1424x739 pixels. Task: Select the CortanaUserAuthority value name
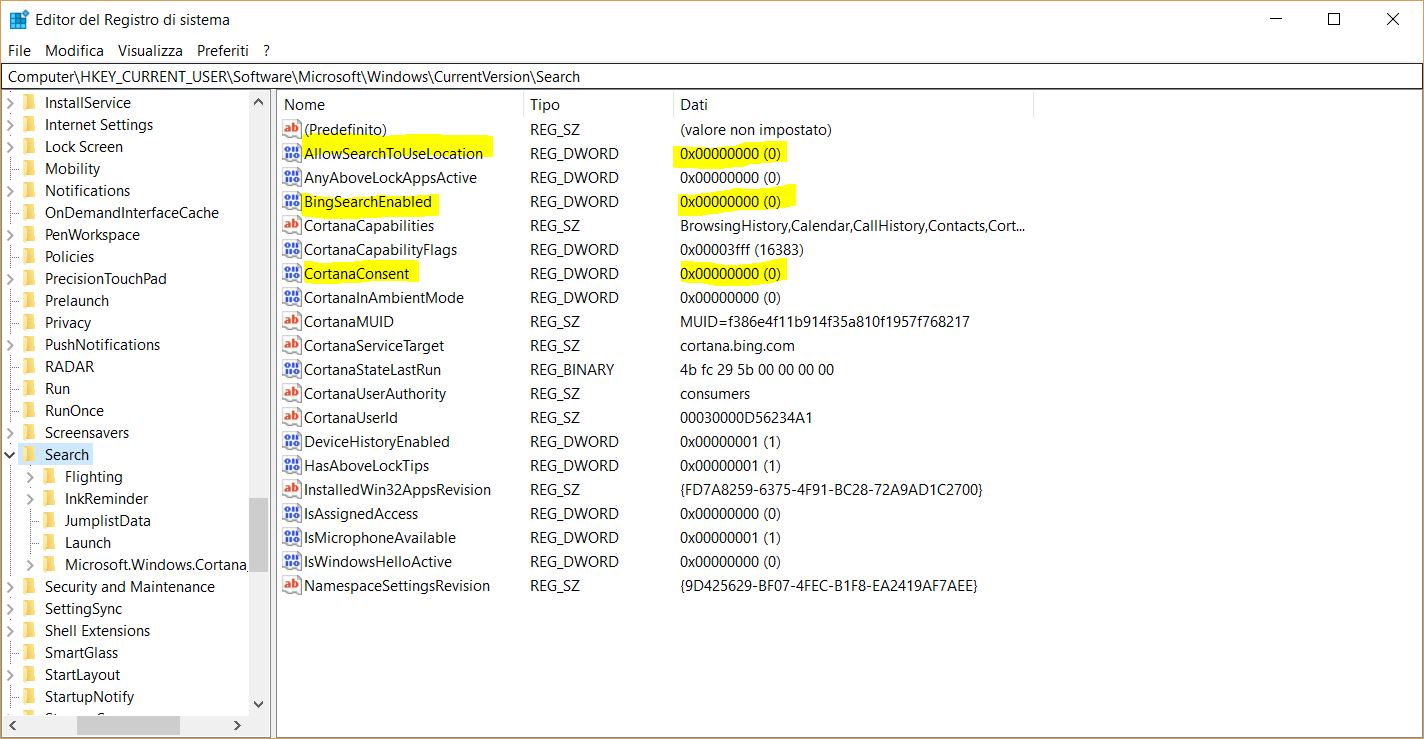tap(375, 393)
